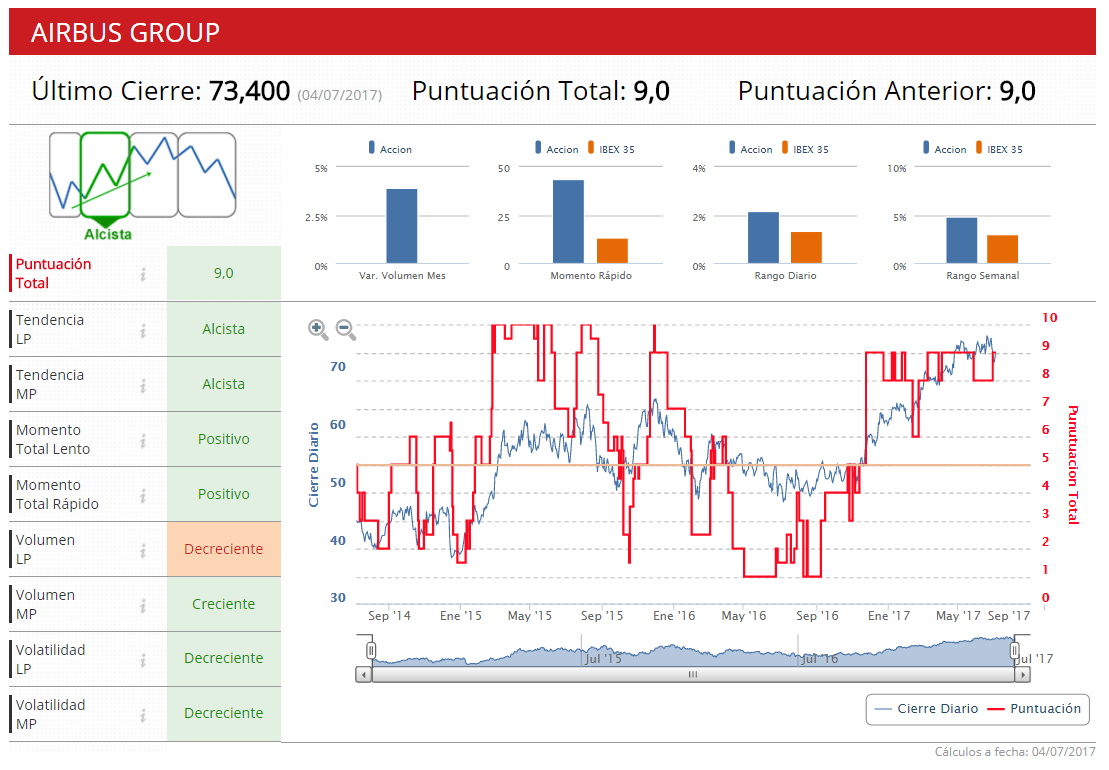Viewport: 1109px width, 770px height.
Task: Click the orange IBEX 35 bar in Rango Diario
Action: 806,247
